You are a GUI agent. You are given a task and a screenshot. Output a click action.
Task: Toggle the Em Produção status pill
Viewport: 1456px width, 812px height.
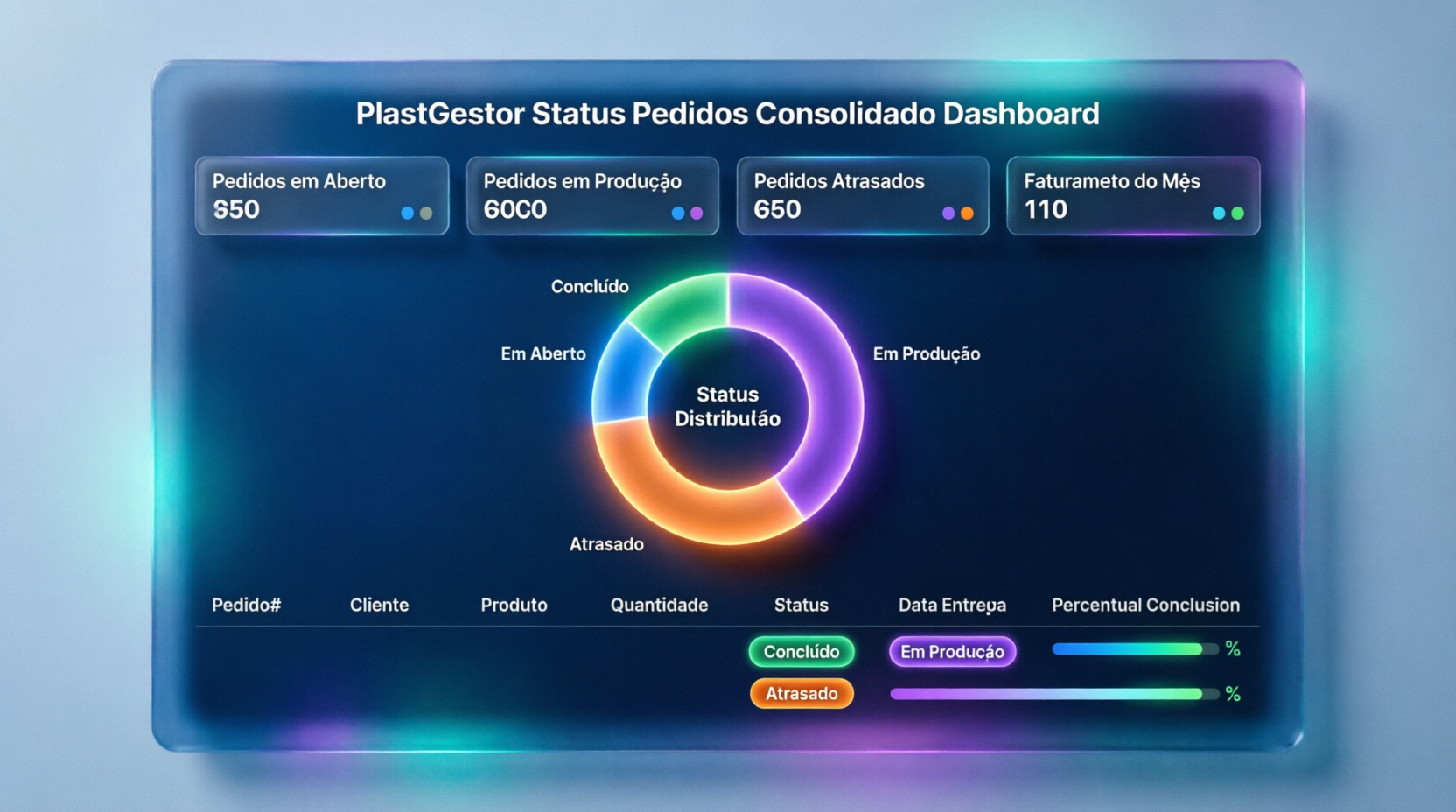952,651
